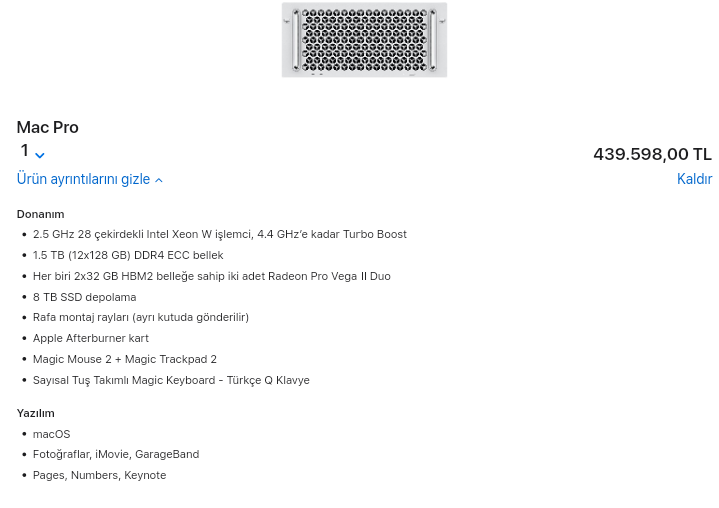Viewport: 719px width, 508px height.
Task: Select the 8 TB SSD depolama line
Action: [84, 297]
